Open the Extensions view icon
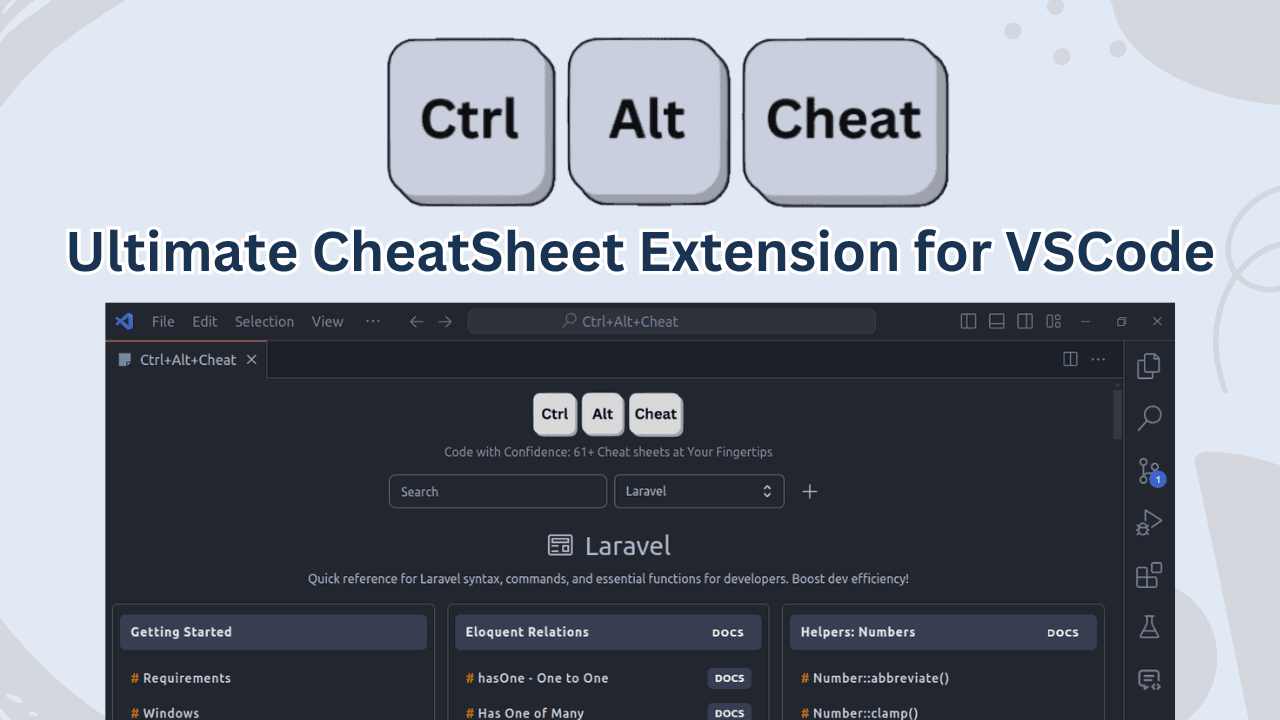 pyautogui.click(x=1149, y=575)
